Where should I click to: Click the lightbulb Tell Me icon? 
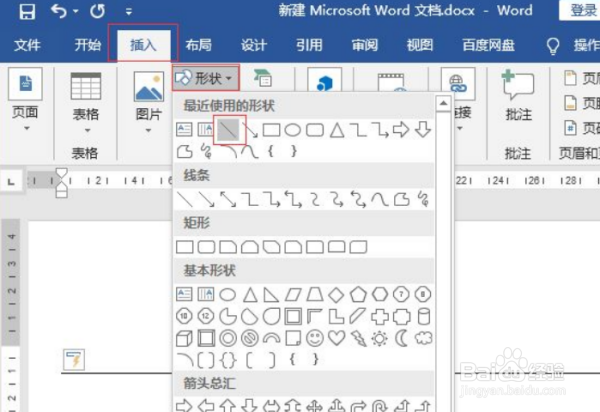pyautogui.click(x=553, y=46)
